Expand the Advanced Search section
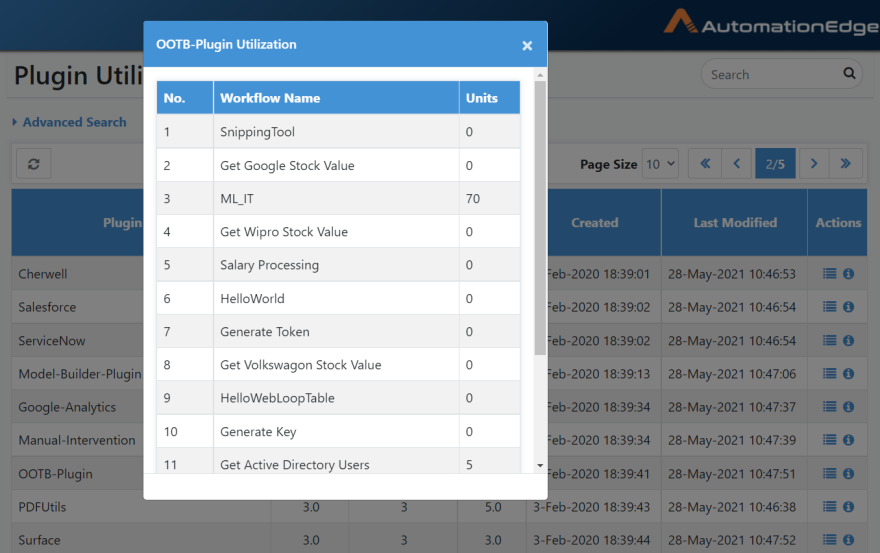Screen dimensions: 880x553 pyautogui.click(x=70, y=122)
